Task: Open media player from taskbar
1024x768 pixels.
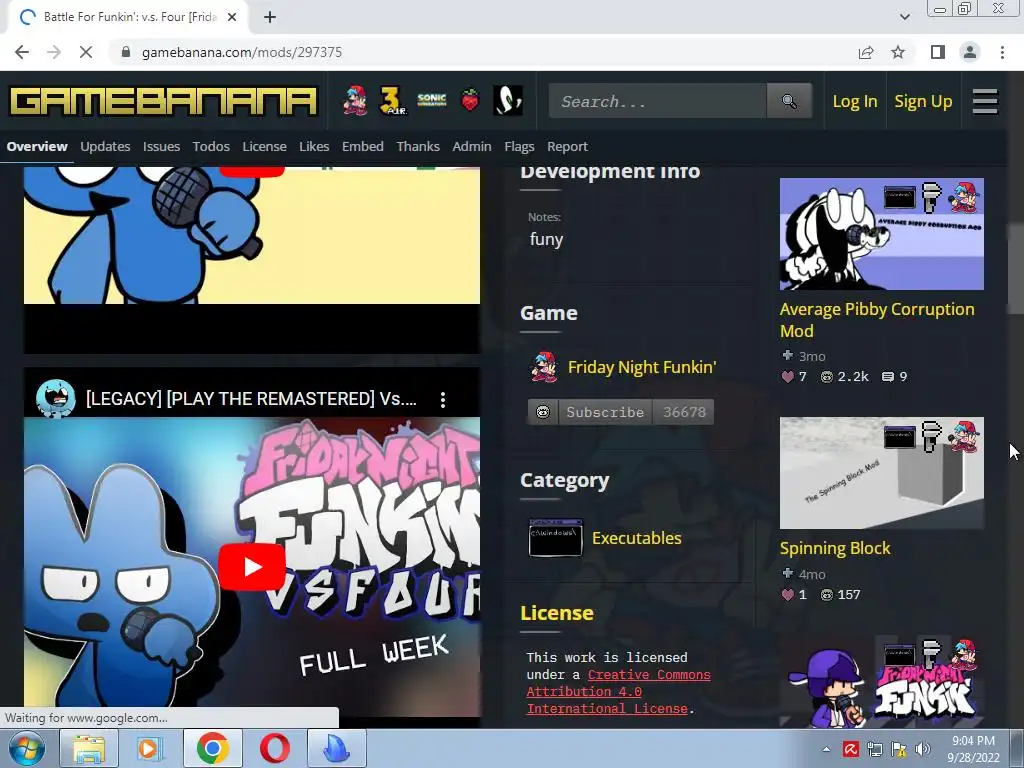Action: (x=149, y=748)
